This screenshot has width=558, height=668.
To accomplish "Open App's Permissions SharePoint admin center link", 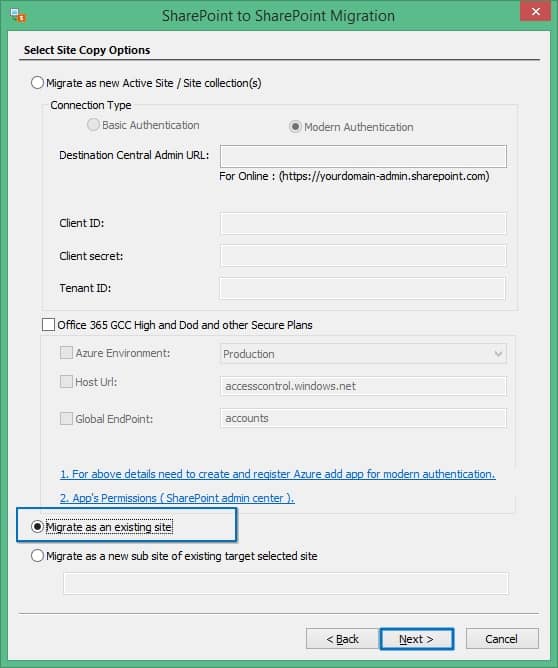I will point(177,498).
